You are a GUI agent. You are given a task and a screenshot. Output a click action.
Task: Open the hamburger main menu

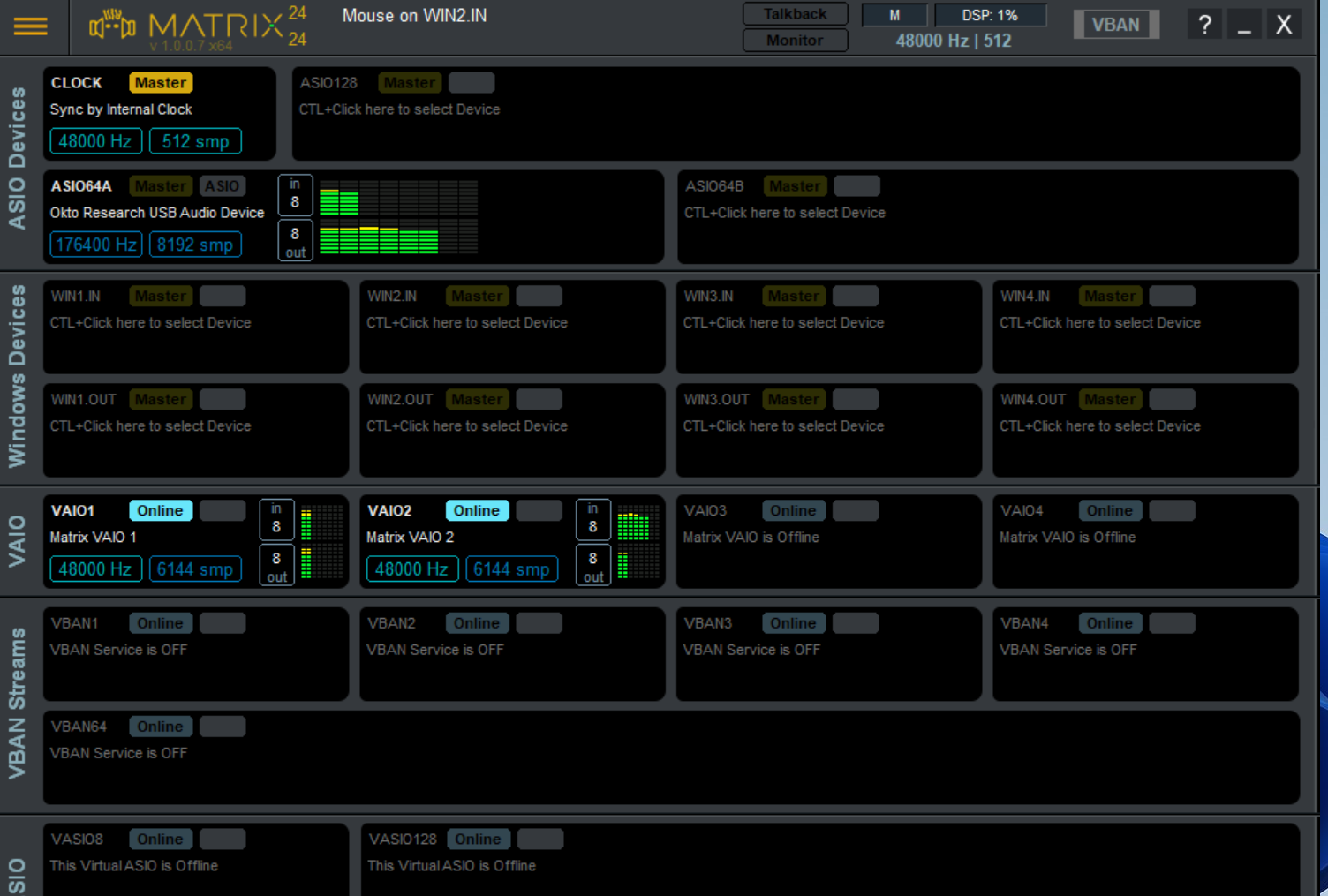tap(30, 26)
